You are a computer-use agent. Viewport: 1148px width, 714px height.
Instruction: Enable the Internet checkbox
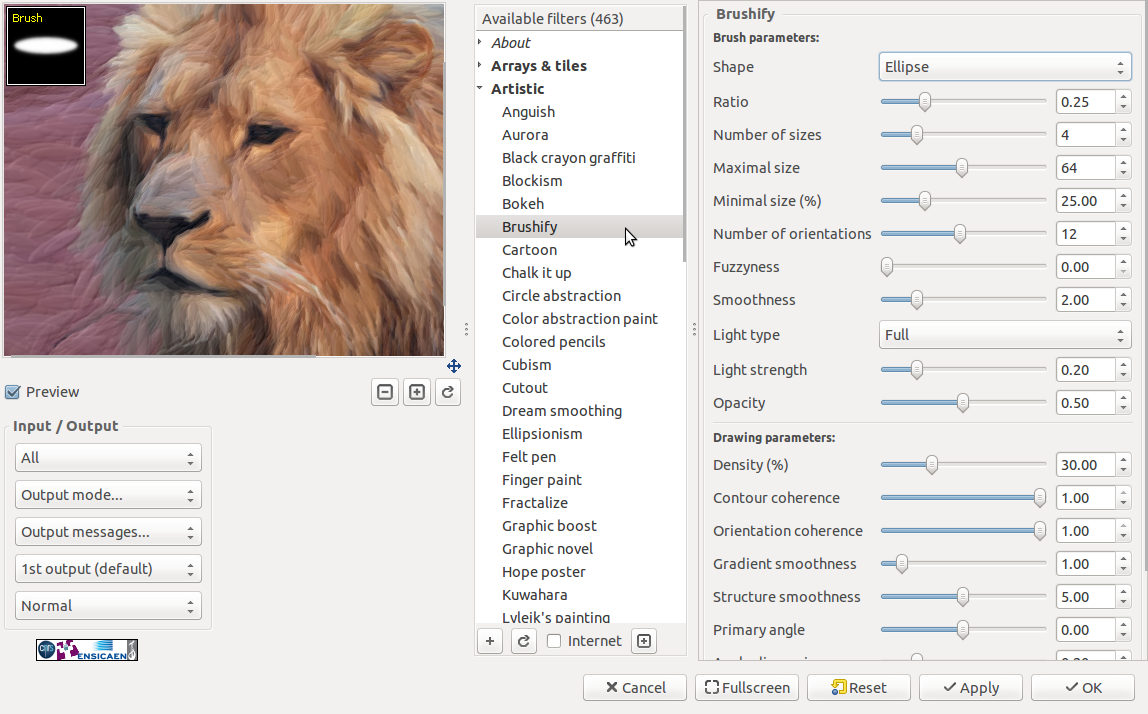coord(554,641)
